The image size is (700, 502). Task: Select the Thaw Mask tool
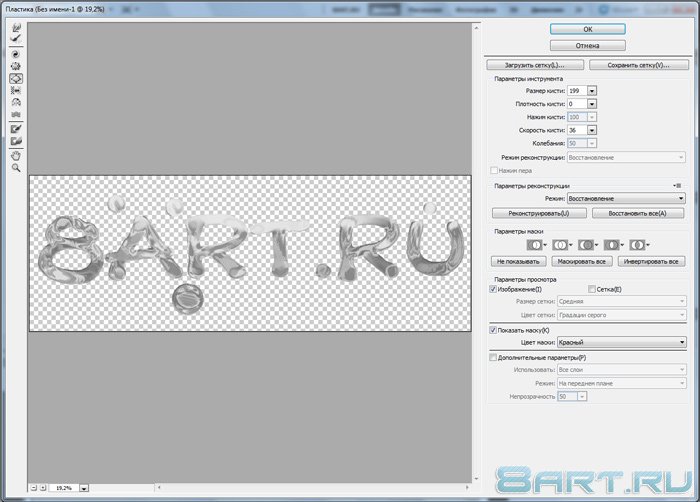pos(16,141)
